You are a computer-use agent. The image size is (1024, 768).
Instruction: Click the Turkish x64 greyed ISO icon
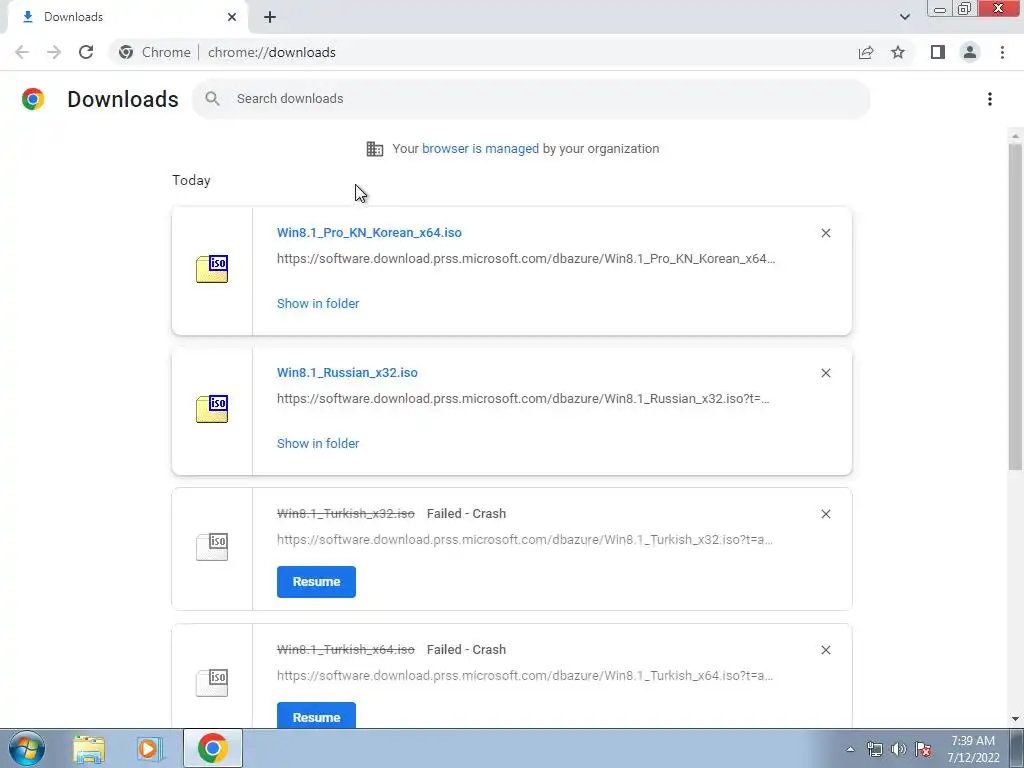[212, 682]
